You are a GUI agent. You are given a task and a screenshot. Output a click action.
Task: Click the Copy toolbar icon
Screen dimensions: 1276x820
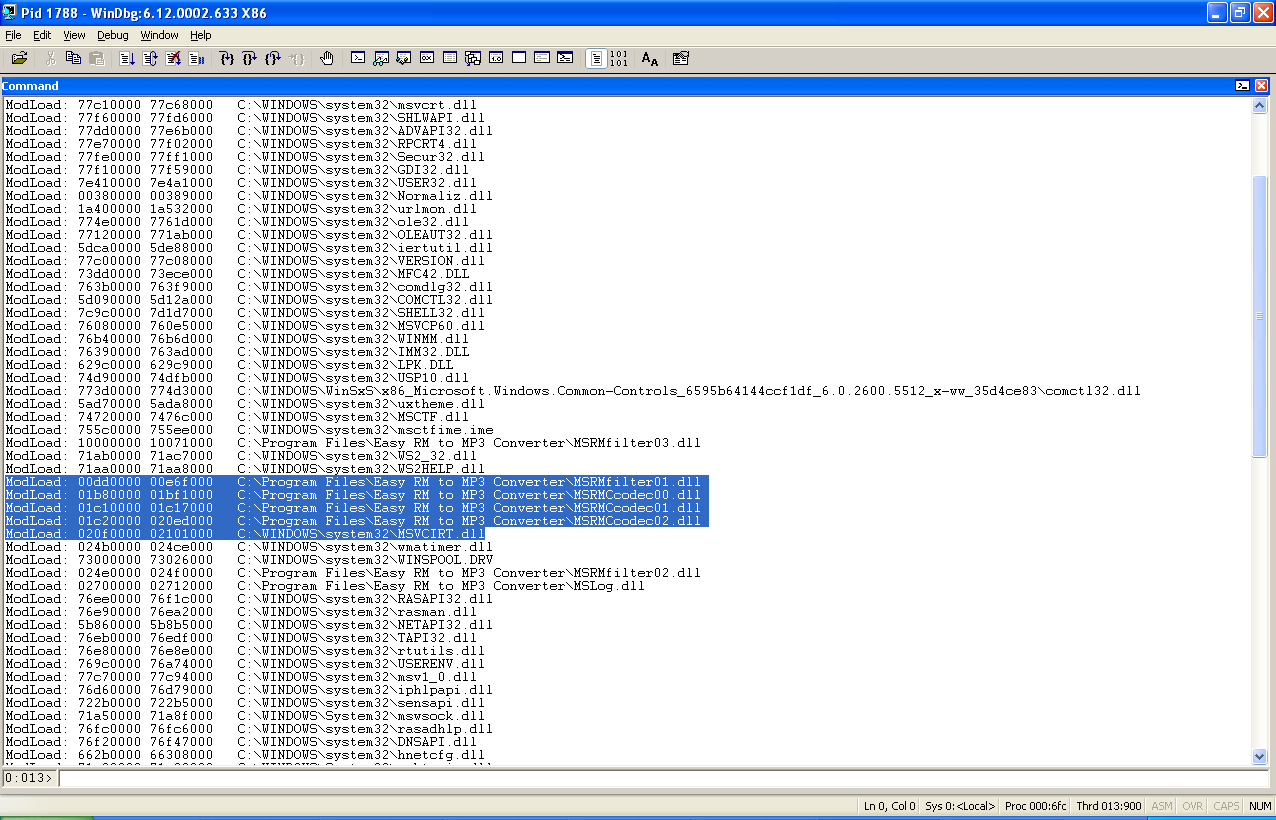tap(73, 59)
